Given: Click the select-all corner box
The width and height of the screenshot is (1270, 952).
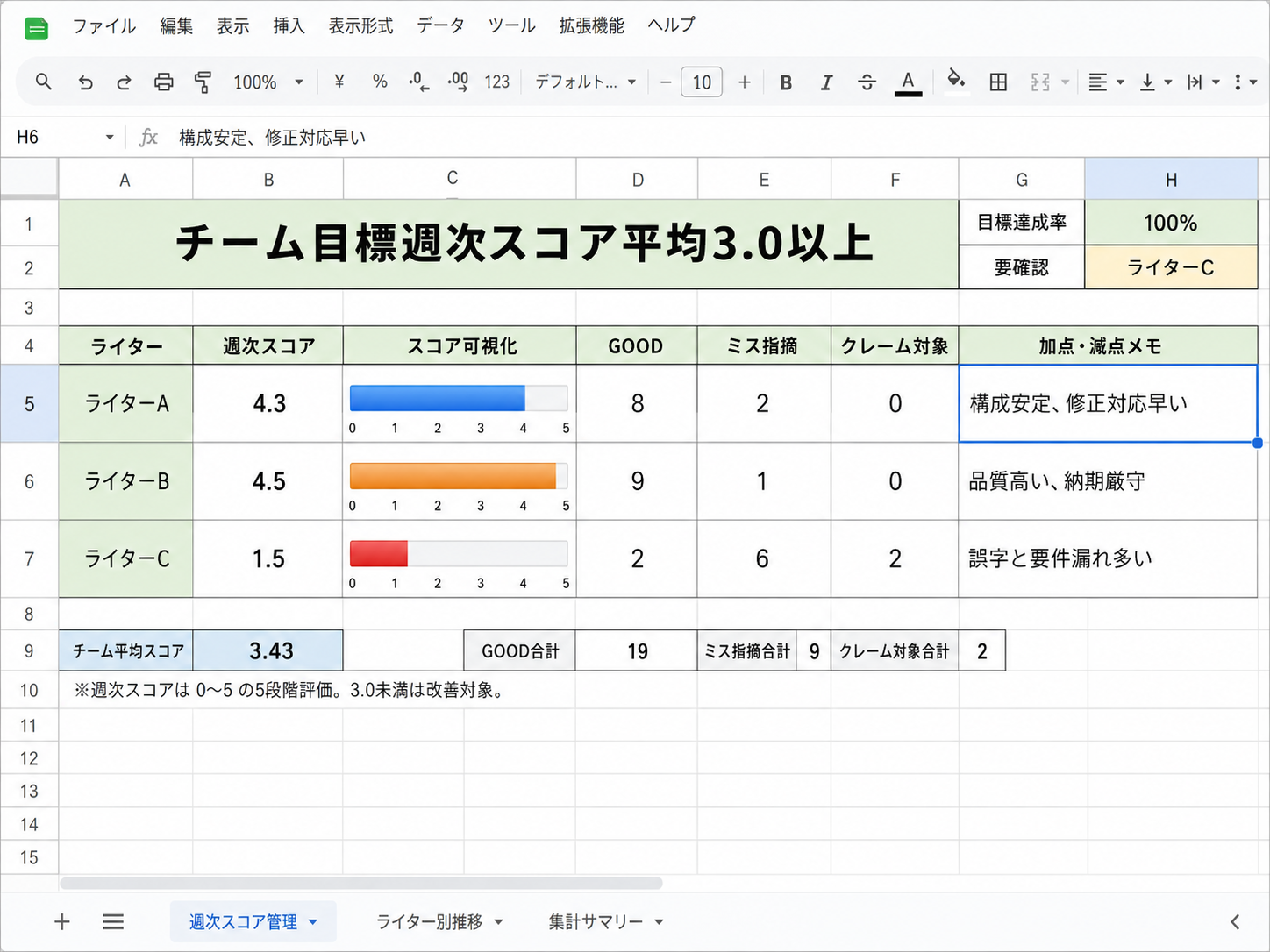Looking at the screenshot, I should click(x=29, y=179).
